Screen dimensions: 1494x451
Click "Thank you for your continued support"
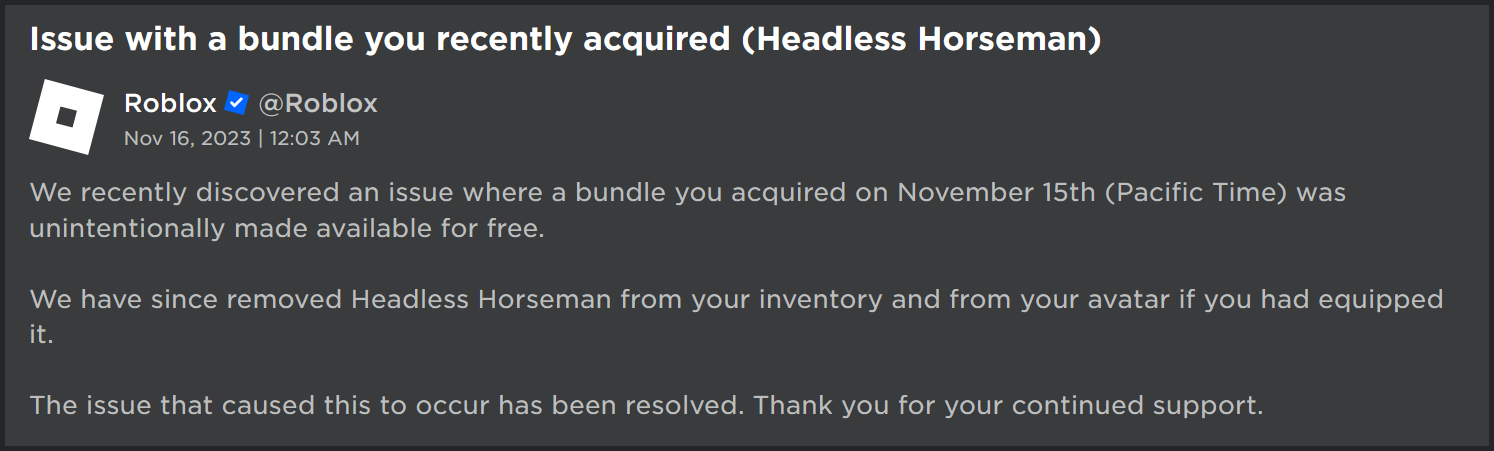tap(1008, 406)
